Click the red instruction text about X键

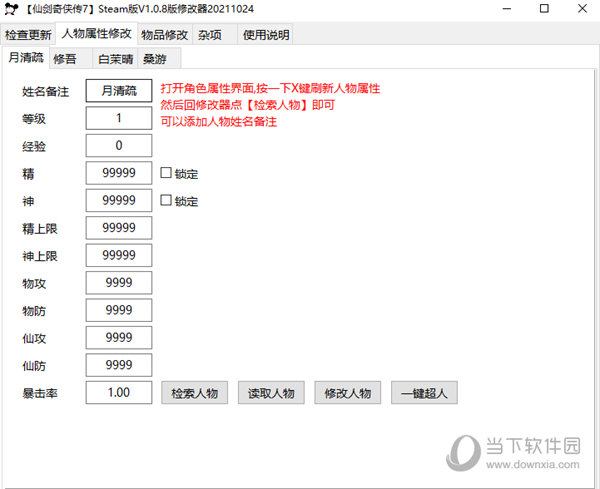pyautogui.click(x=270, y=88)
